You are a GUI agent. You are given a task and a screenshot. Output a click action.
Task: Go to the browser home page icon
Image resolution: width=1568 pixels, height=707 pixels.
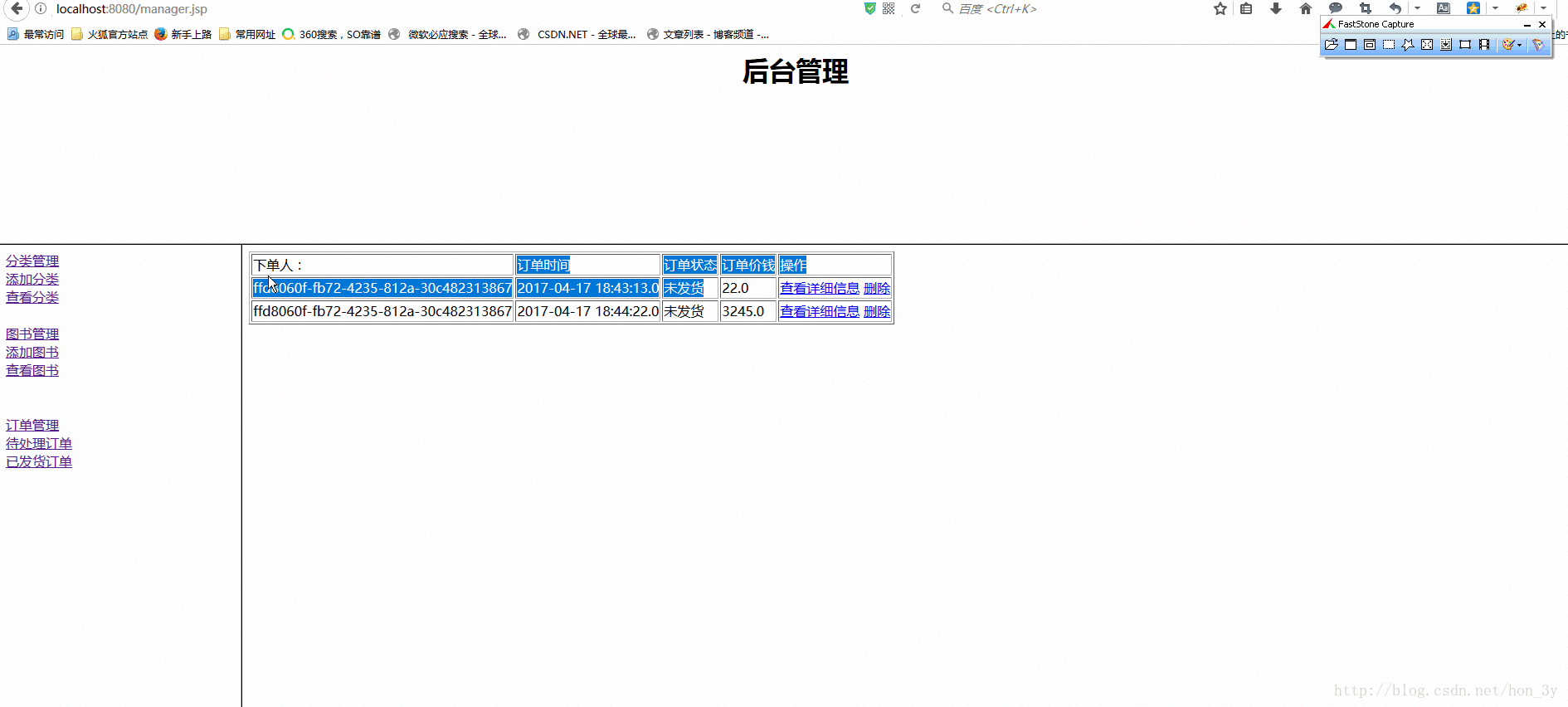pyautogui.click(x=1305, y=8)
